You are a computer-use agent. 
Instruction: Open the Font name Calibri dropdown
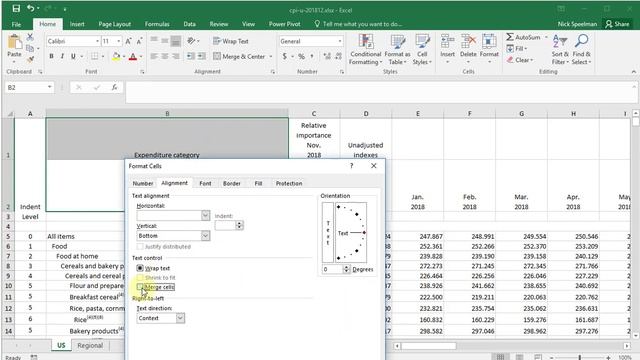click(98, 41)
